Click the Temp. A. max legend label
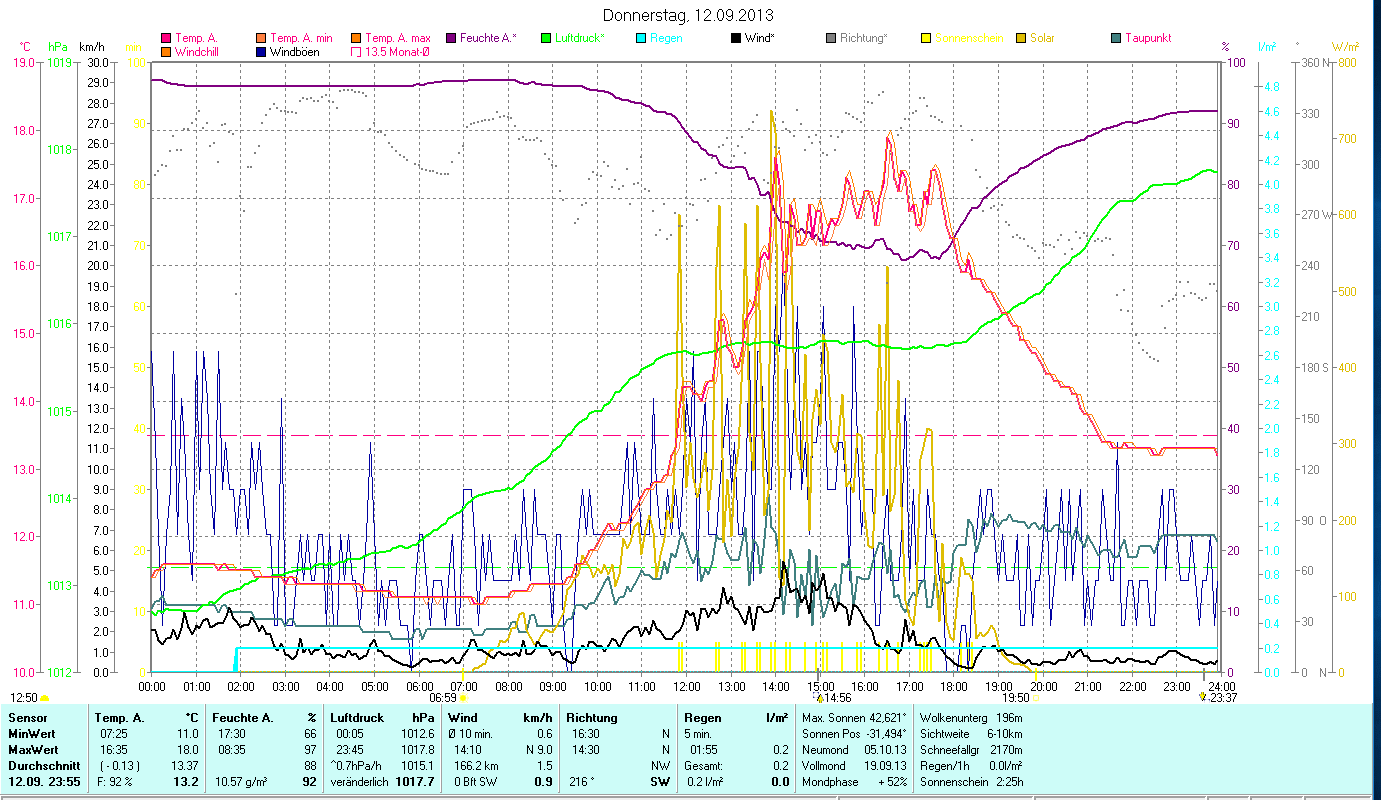This screenshot has height=800, width=1381. 397,38
